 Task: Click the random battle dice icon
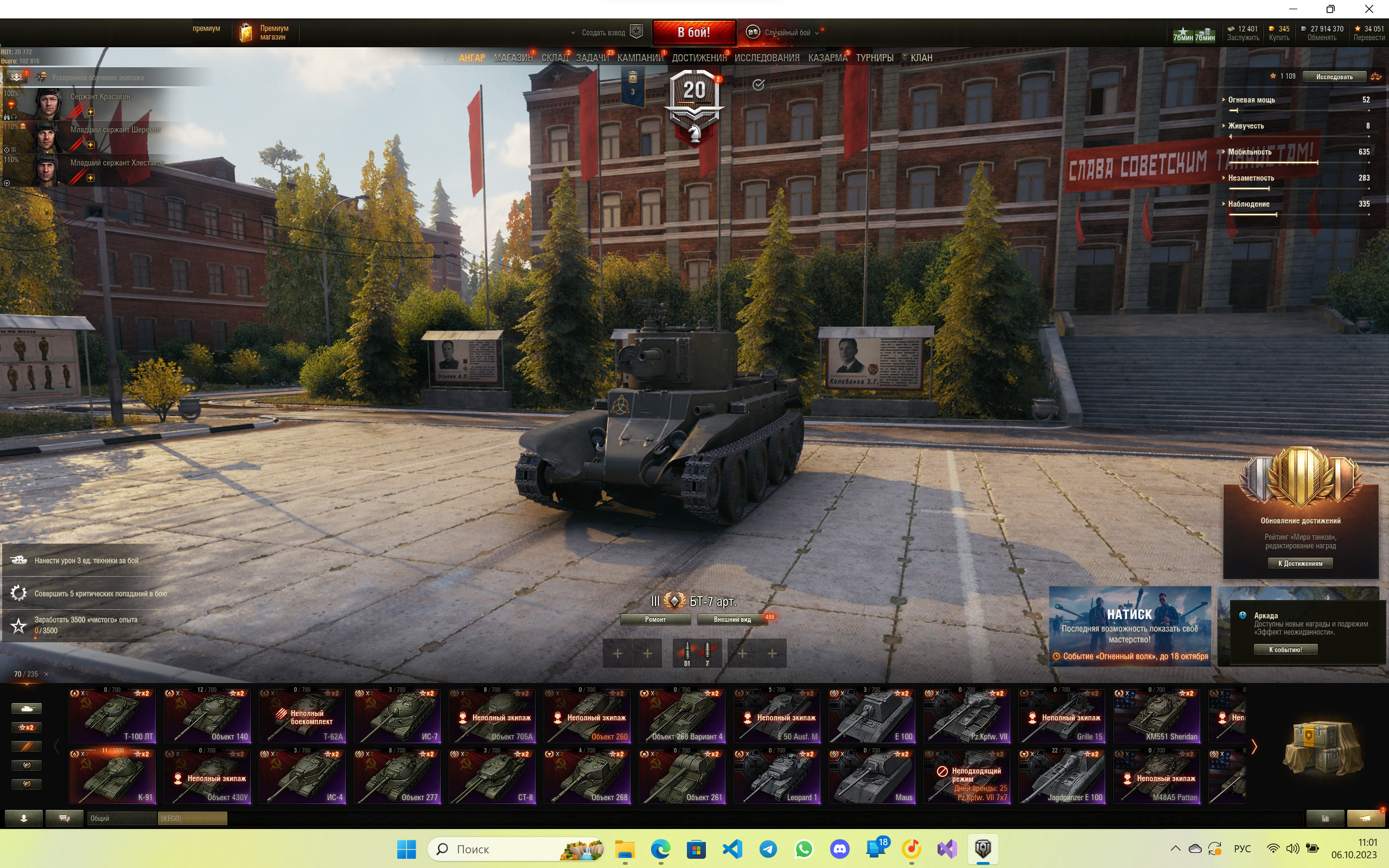pyautogui.click(x=753, y=32)
